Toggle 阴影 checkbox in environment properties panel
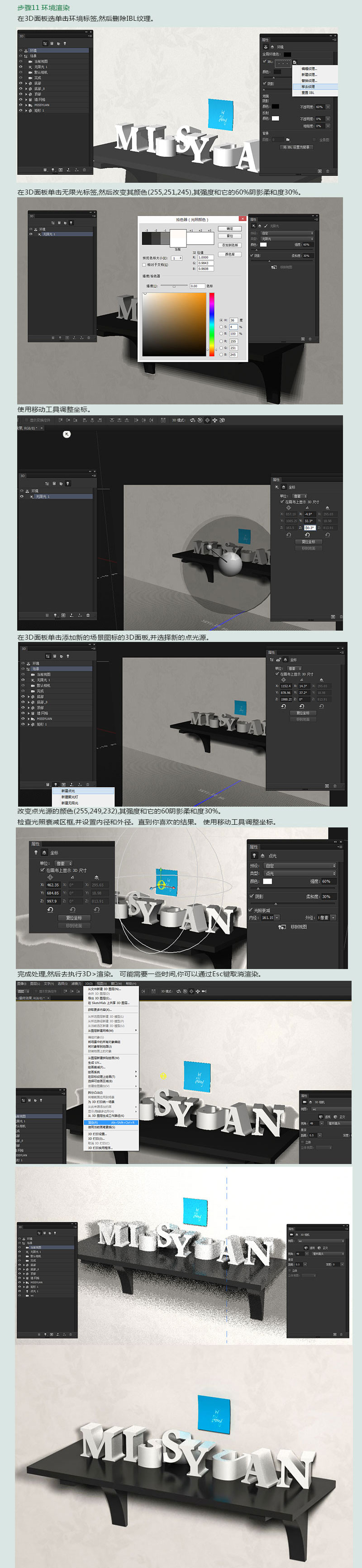The image size is (362, 1568). [265, 83]
